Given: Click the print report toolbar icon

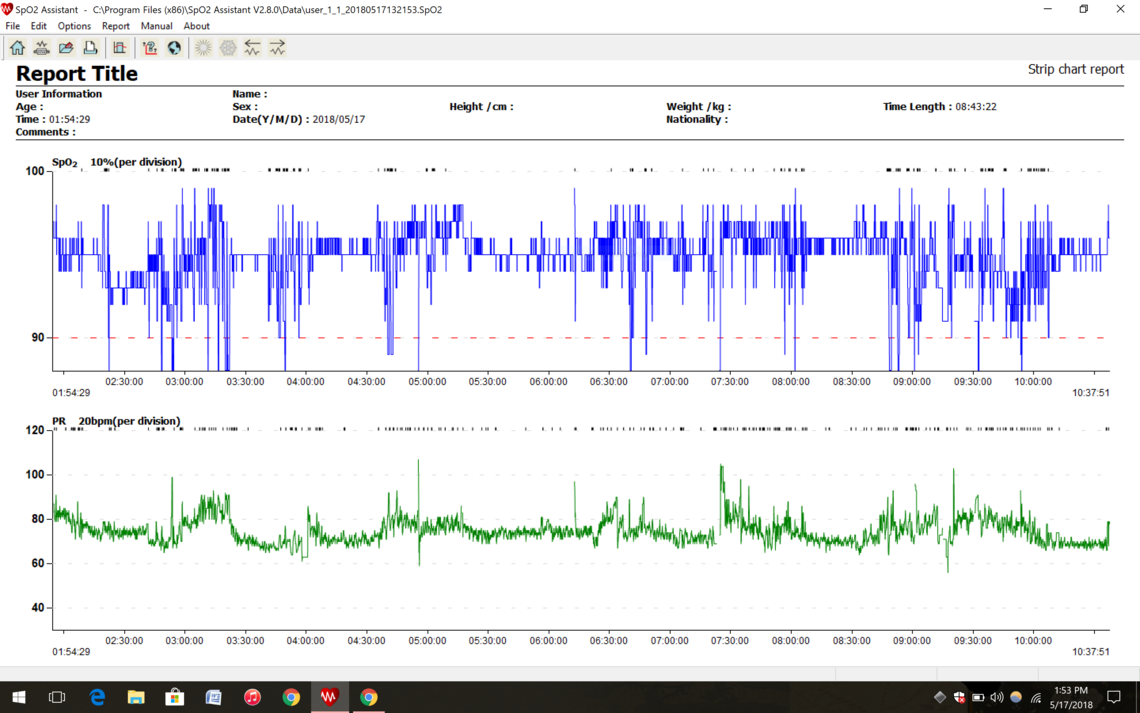Looking at the screenshot, I should 90,48.
